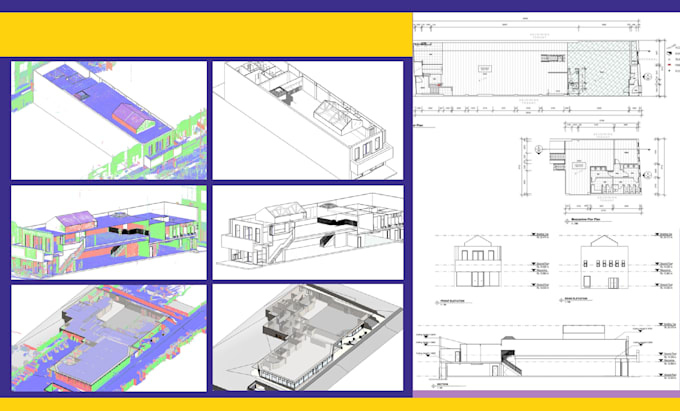
Task: Select the colored point-cloud cutaway with staircase
Action: (109, 232)
